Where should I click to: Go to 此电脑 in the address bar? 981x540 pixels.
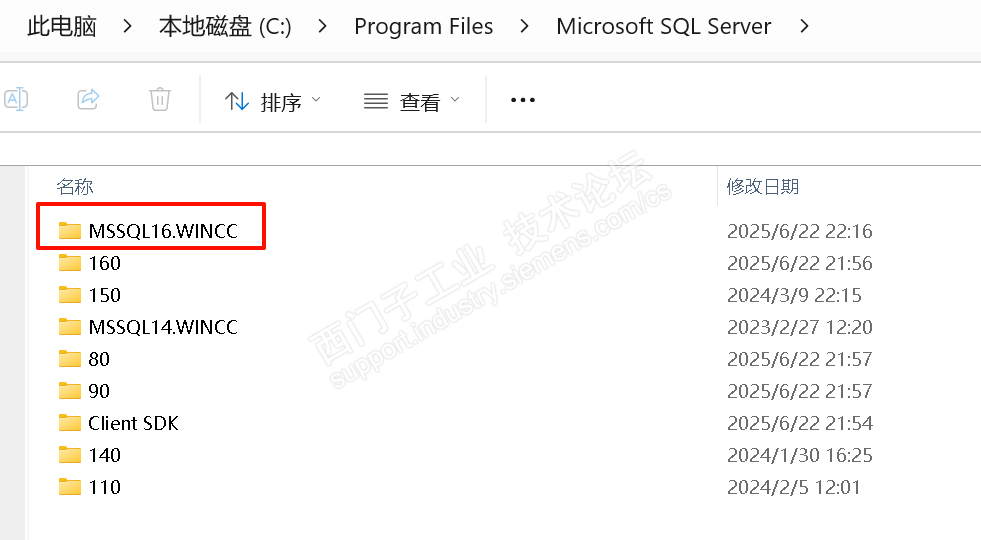tap(62, 27)
